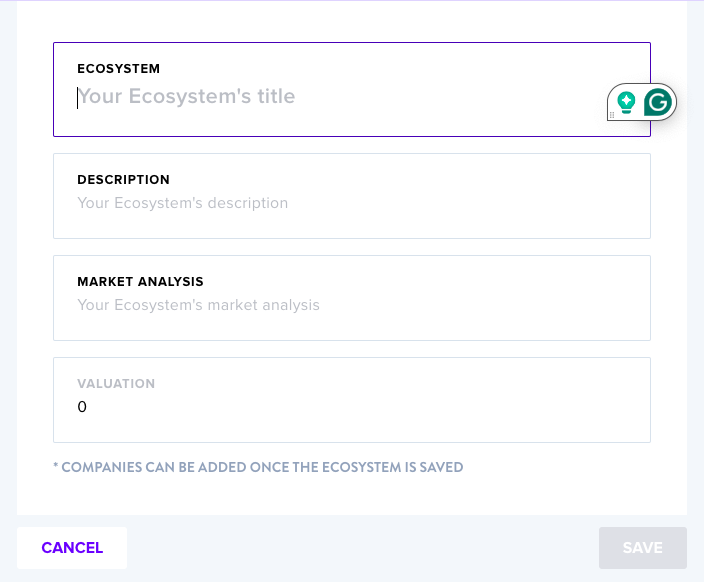Click the DESCRIPTION field label

123,180
